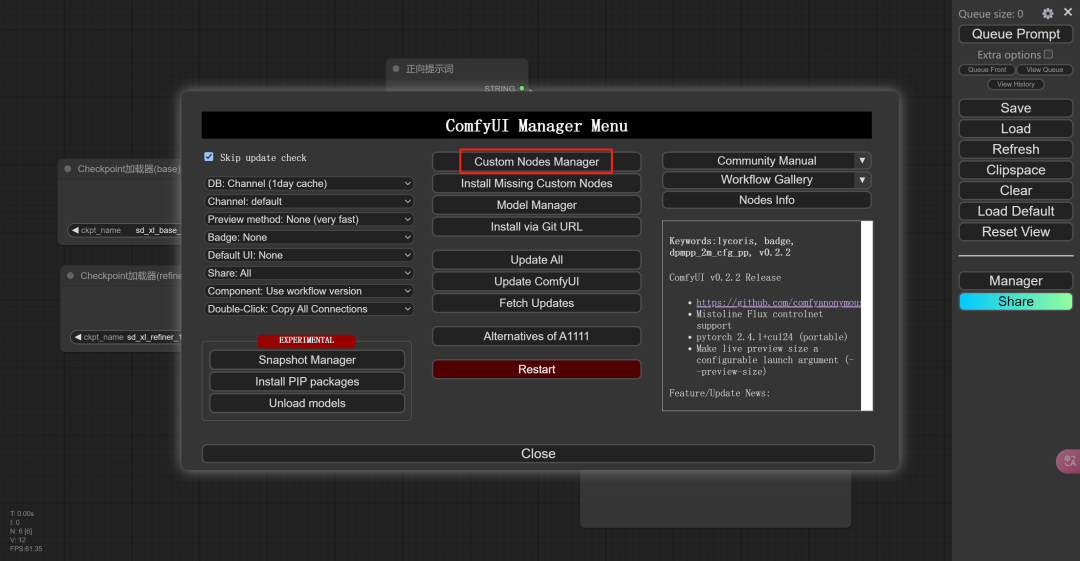This screenshot has height=561, width=1080.
Task: Open Clipspace from side panel
Action: coord(1015,170)
